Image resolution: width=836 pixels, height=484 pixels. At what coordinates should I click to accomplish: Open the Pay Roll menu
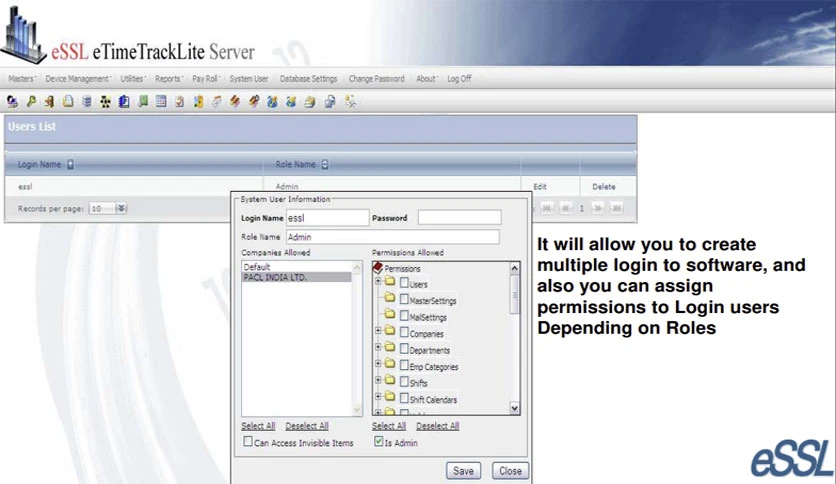[x=206, y=78]
